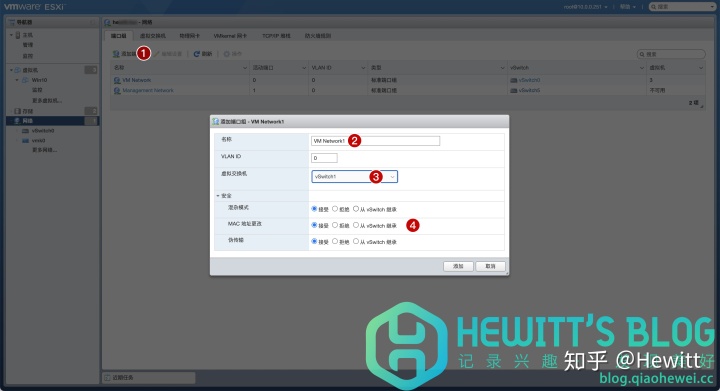Click the Add port group dialog title icon

[x=215, y=122]
